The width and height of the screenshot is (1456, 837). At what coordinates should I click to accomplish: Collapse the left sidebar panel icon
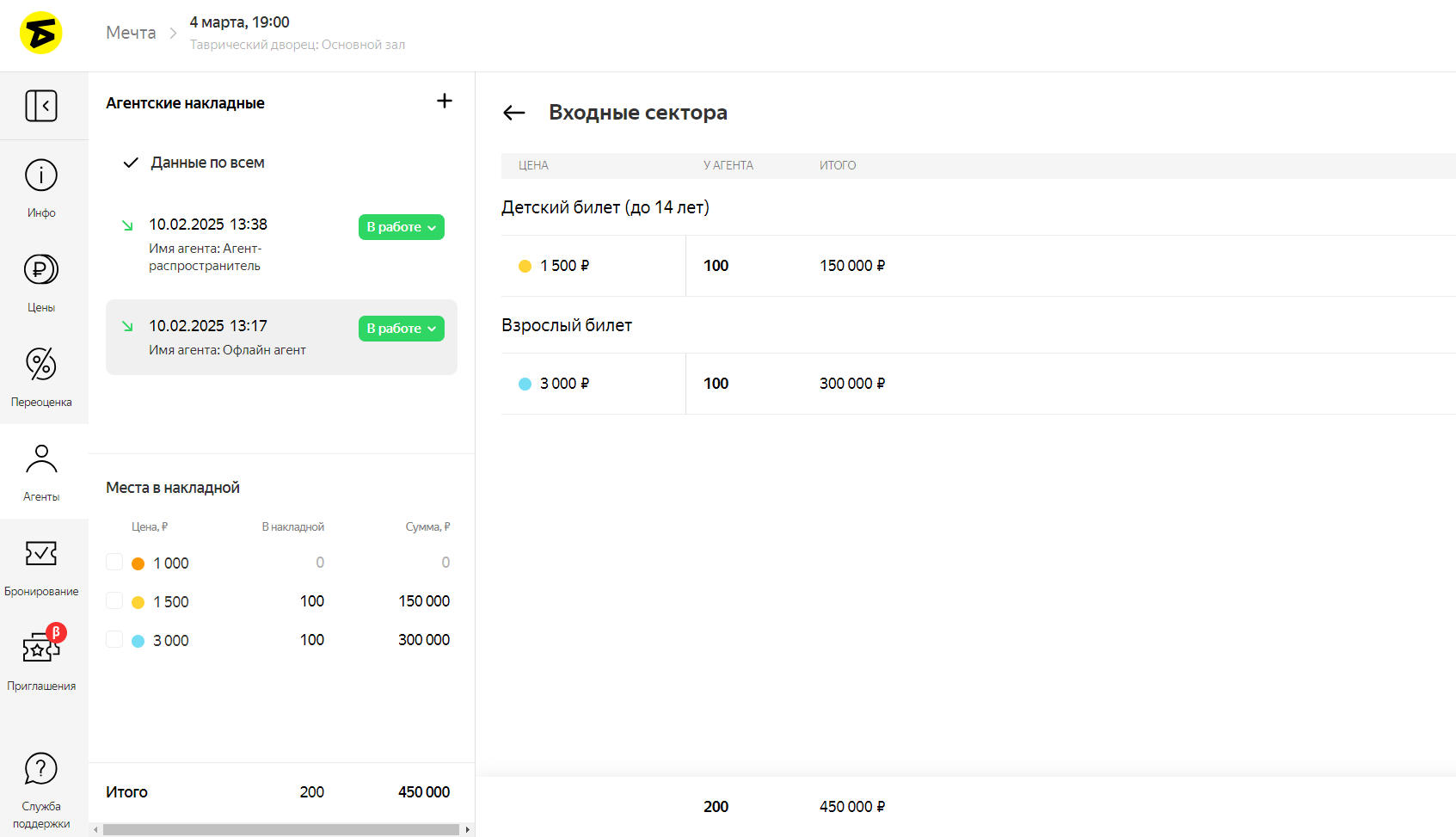[41, 106]
